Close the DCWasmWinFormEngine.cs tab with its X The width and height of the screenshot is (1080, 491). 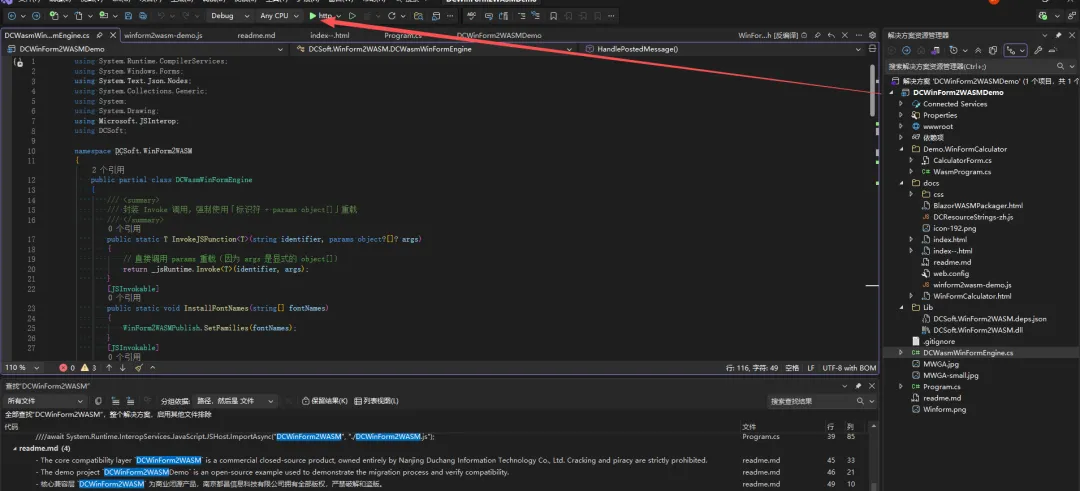(111, 34)
